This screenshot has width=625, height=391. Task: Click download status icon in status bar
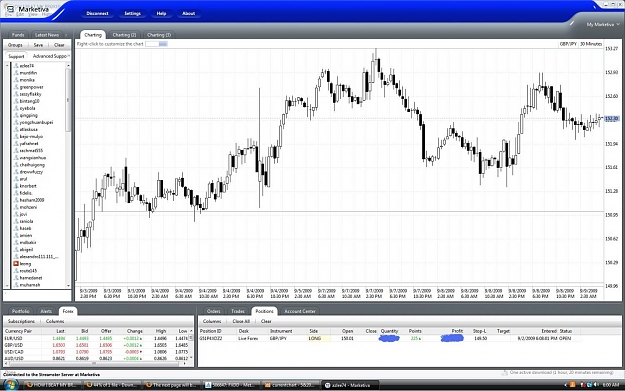tap(505, 373)
